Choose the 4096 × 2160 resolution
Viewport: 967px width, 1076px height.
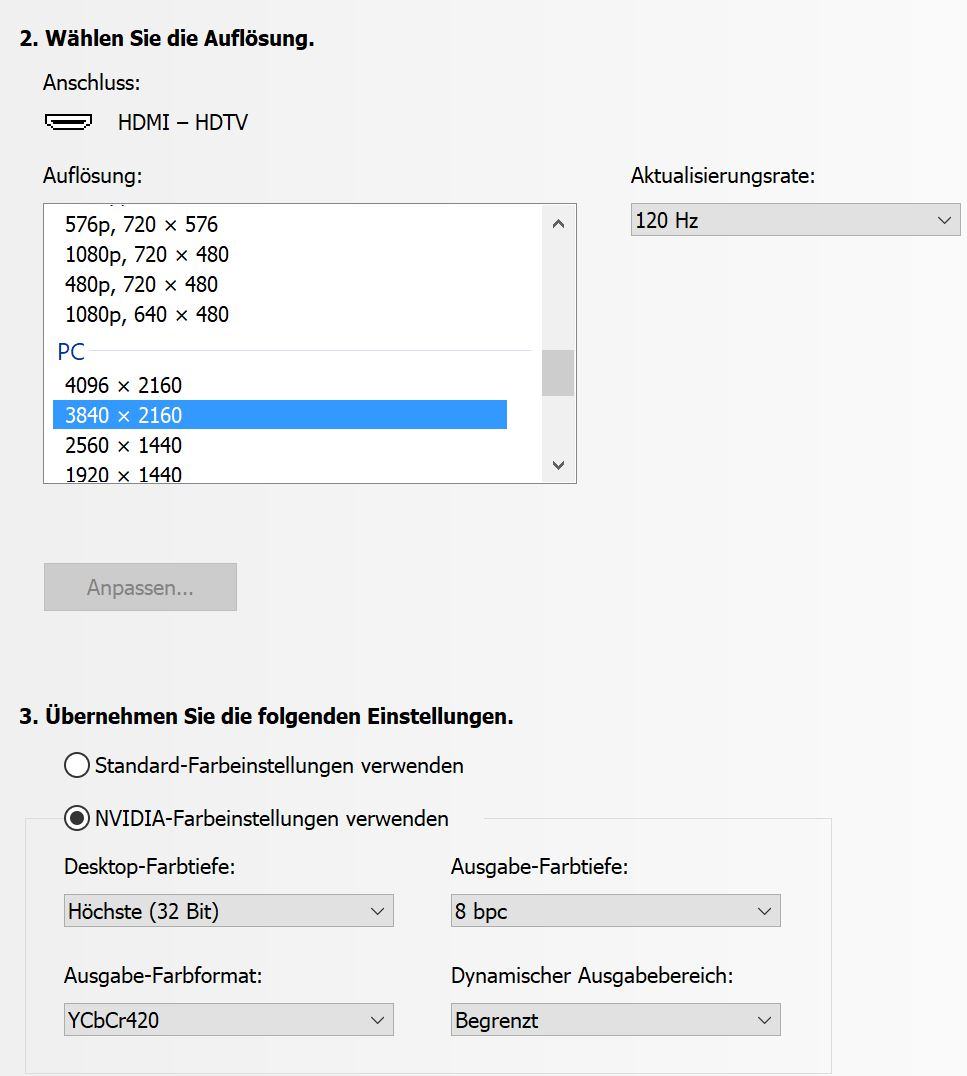tap(280, 385)
